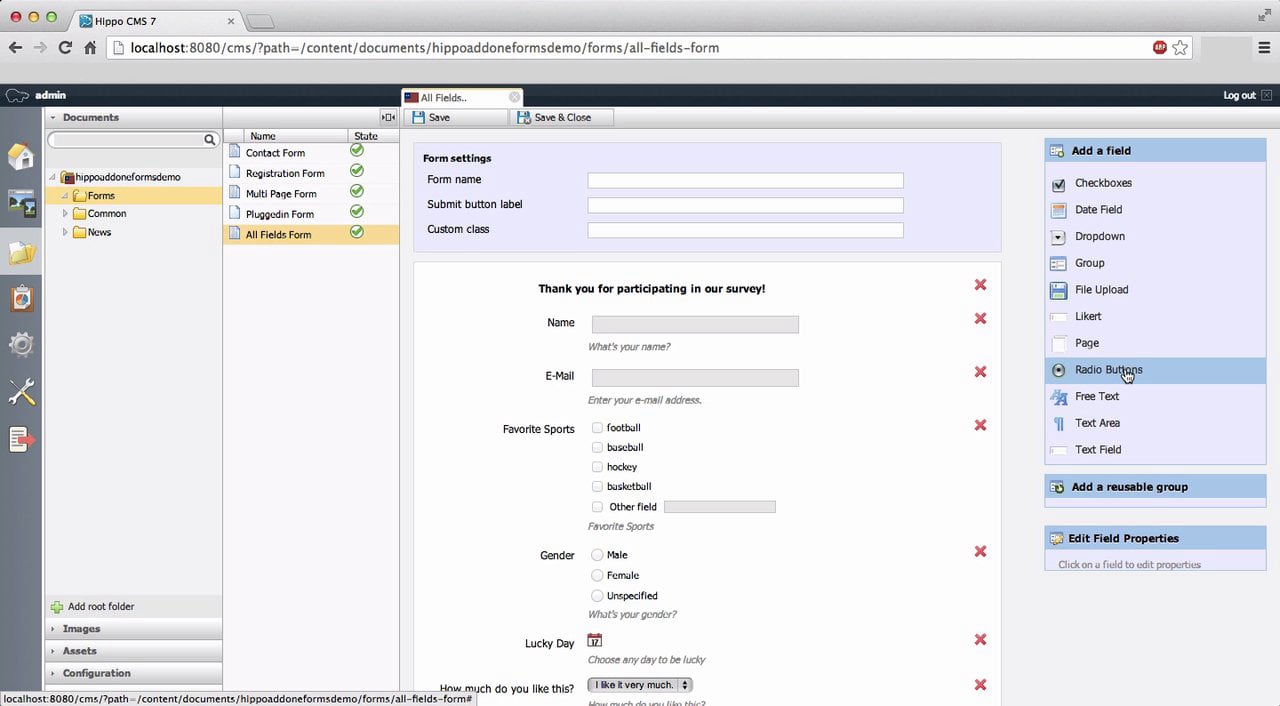Viewport: 1280px width, 706px height.
Task: Expand the Configuration section
Action: pos(133,673)
